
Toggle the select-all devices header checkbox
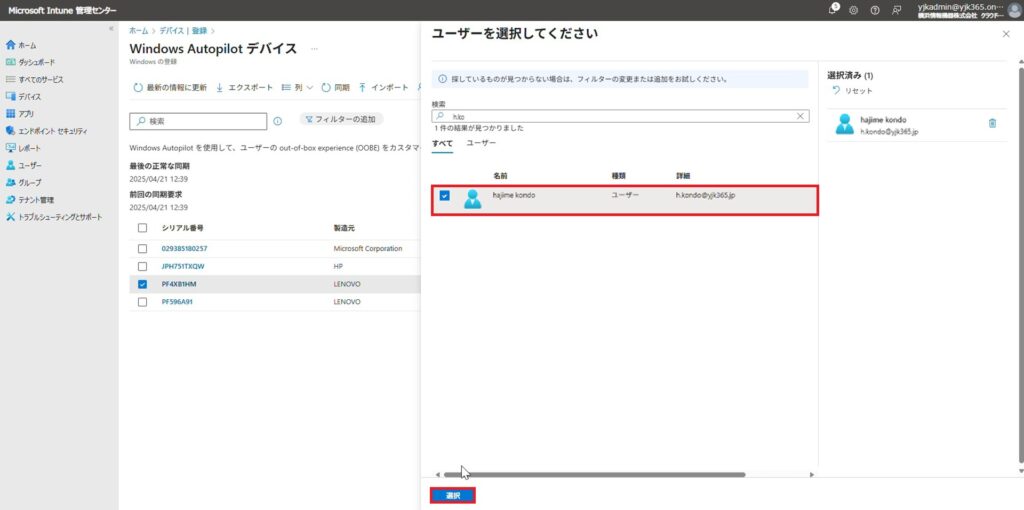pyautogui.click(x=142, y=228)
